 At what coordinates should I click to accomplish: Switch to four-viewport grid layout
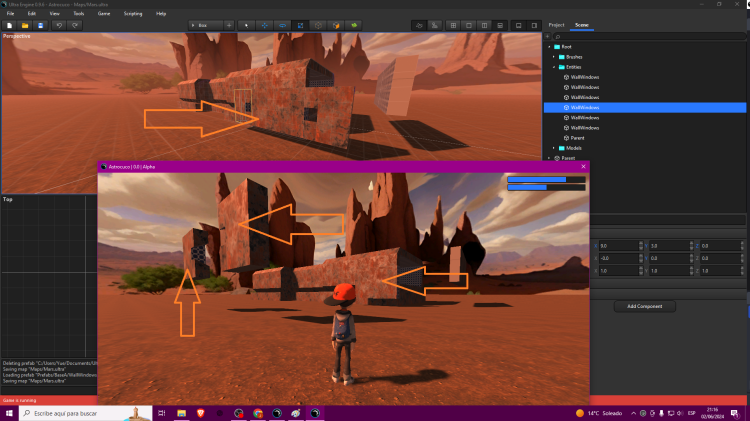click(x=451, y=23)
